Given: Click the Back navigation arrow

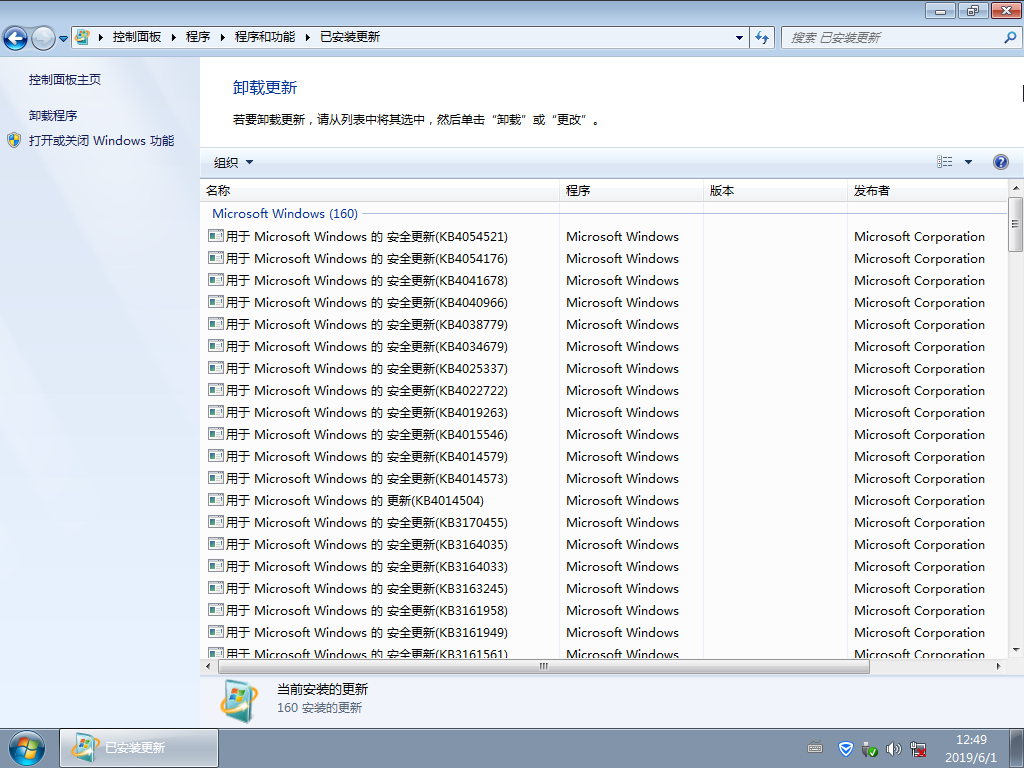Looking at the screenshot, I should (16, 38).
